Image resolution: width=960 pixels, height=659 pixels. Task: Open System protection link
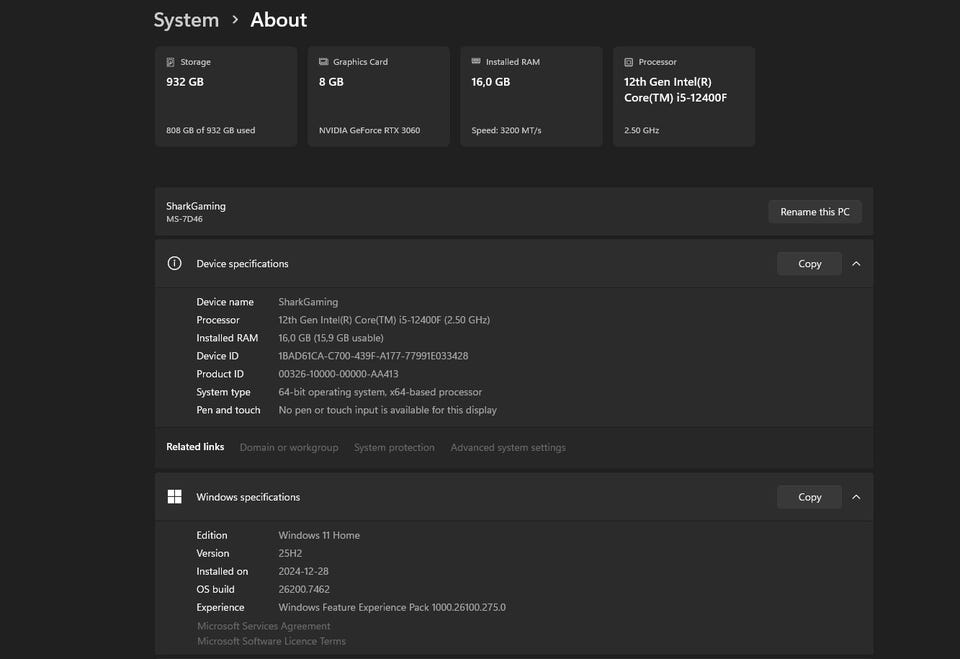(x=394, y=448)
